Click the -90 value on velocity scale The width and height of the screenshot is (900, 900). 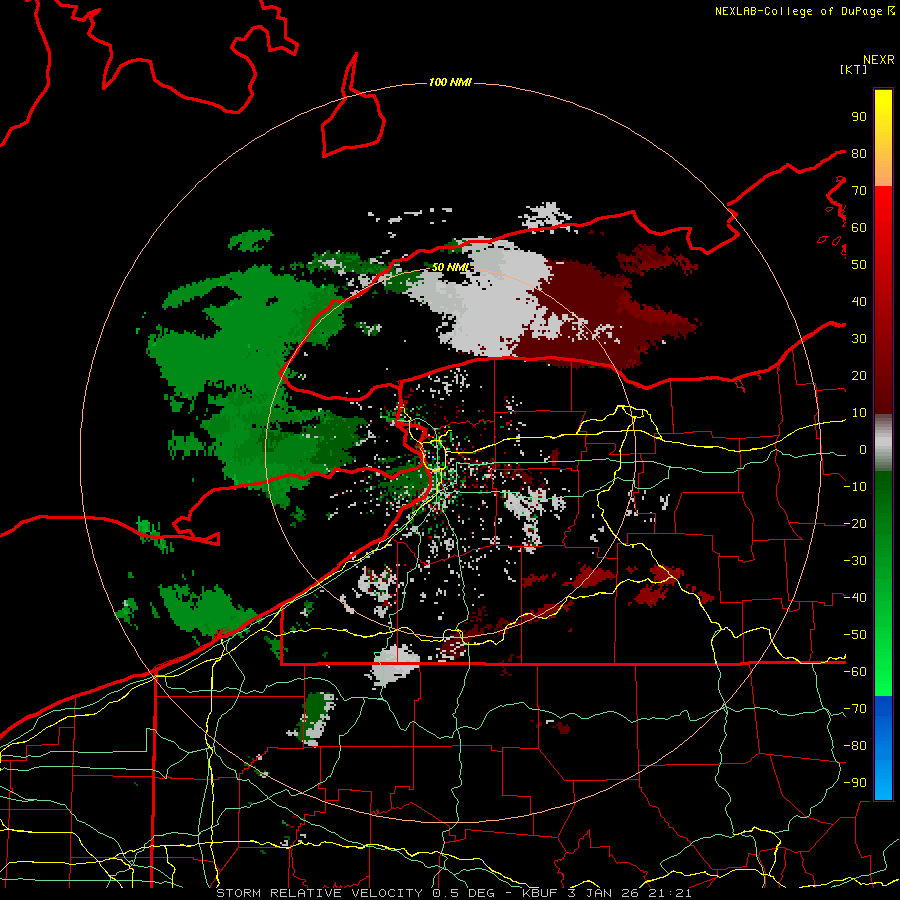pyautogui.click(x=855, y=783)
